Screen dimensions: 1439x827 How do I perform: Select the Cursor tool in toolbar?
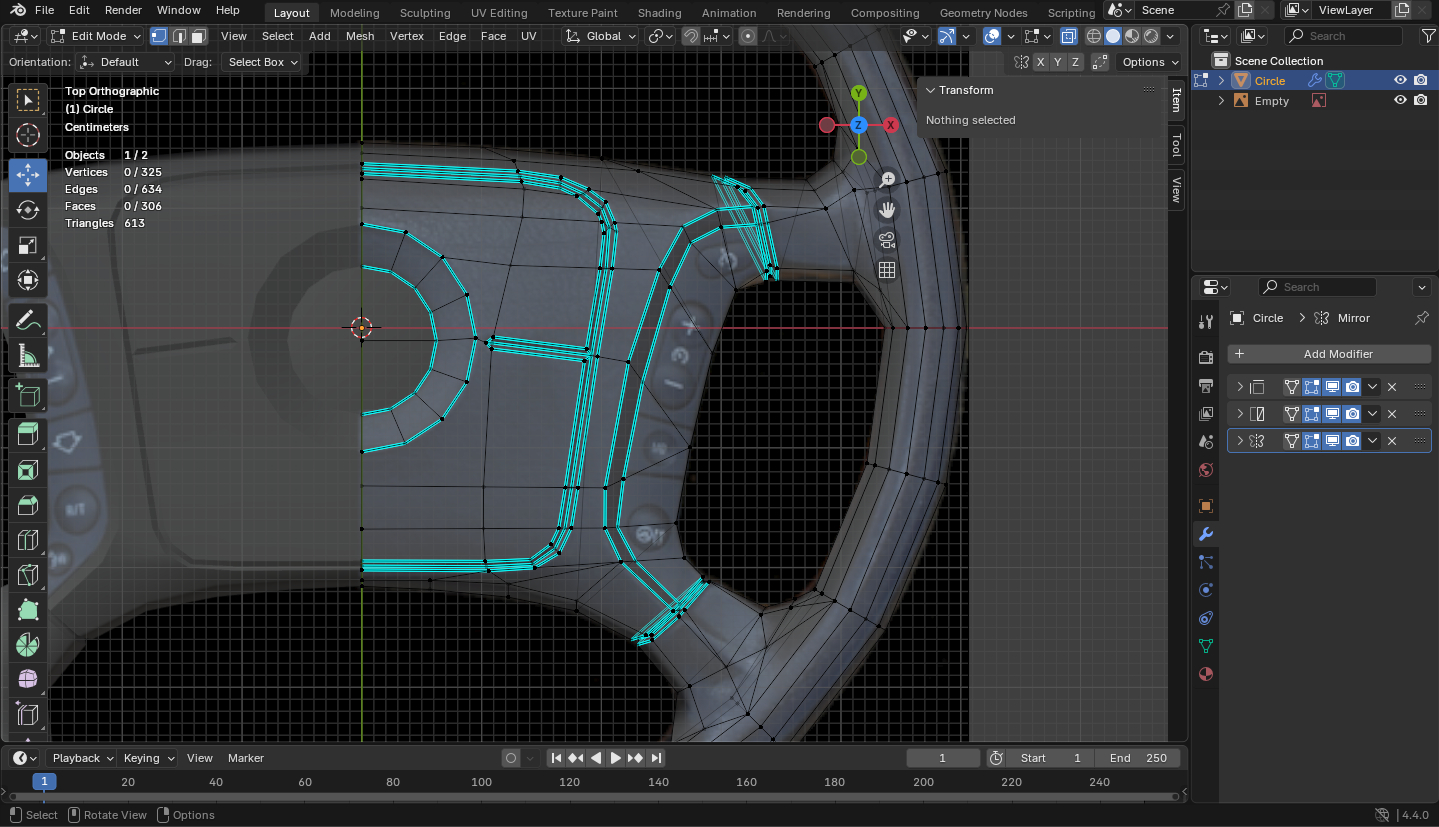point(27,135)
